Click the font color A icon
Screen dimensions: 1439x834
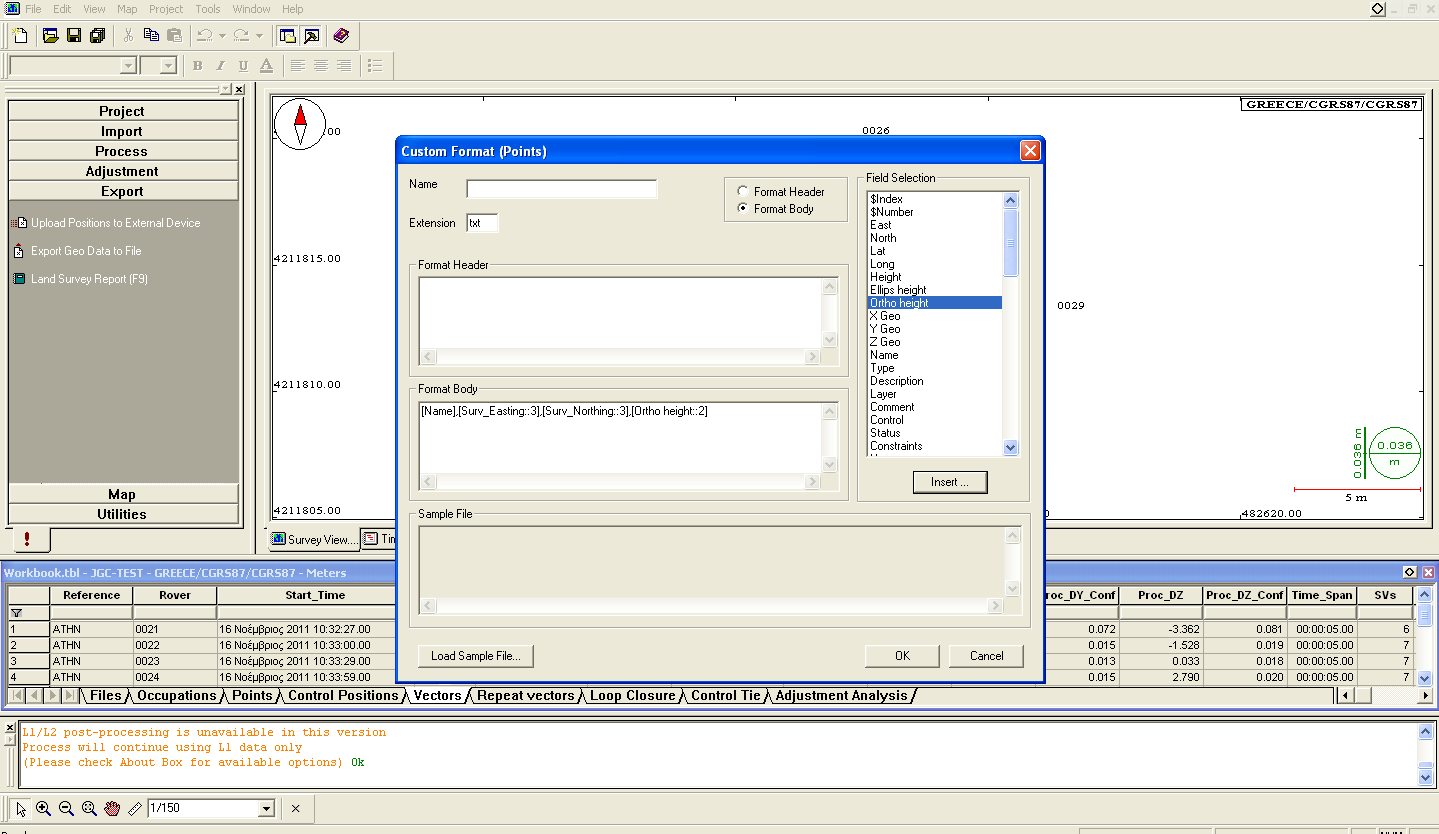point(266,66)
